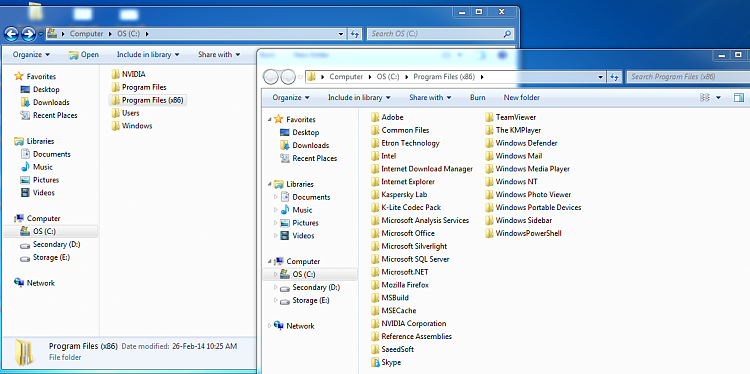Expand Network node in front window
Screen dimensions: 750x374
(x=270, y=326)
